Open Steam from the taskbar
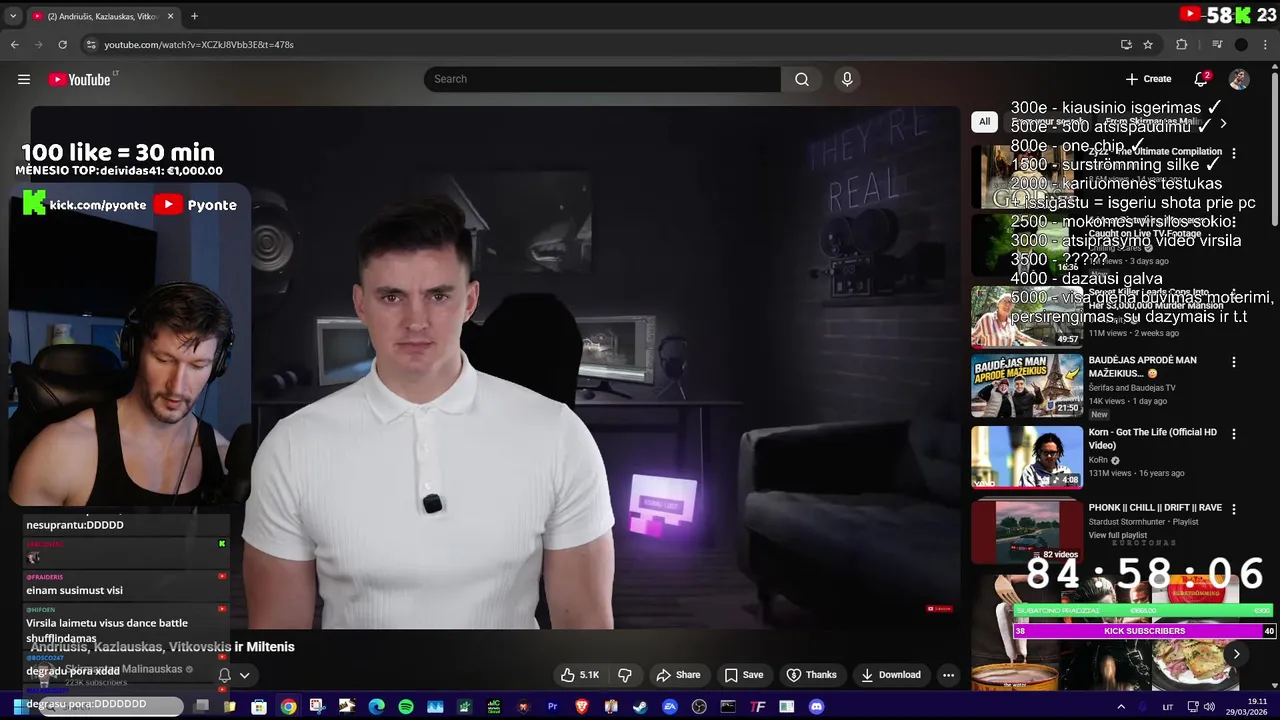 [x=640, y=707]
